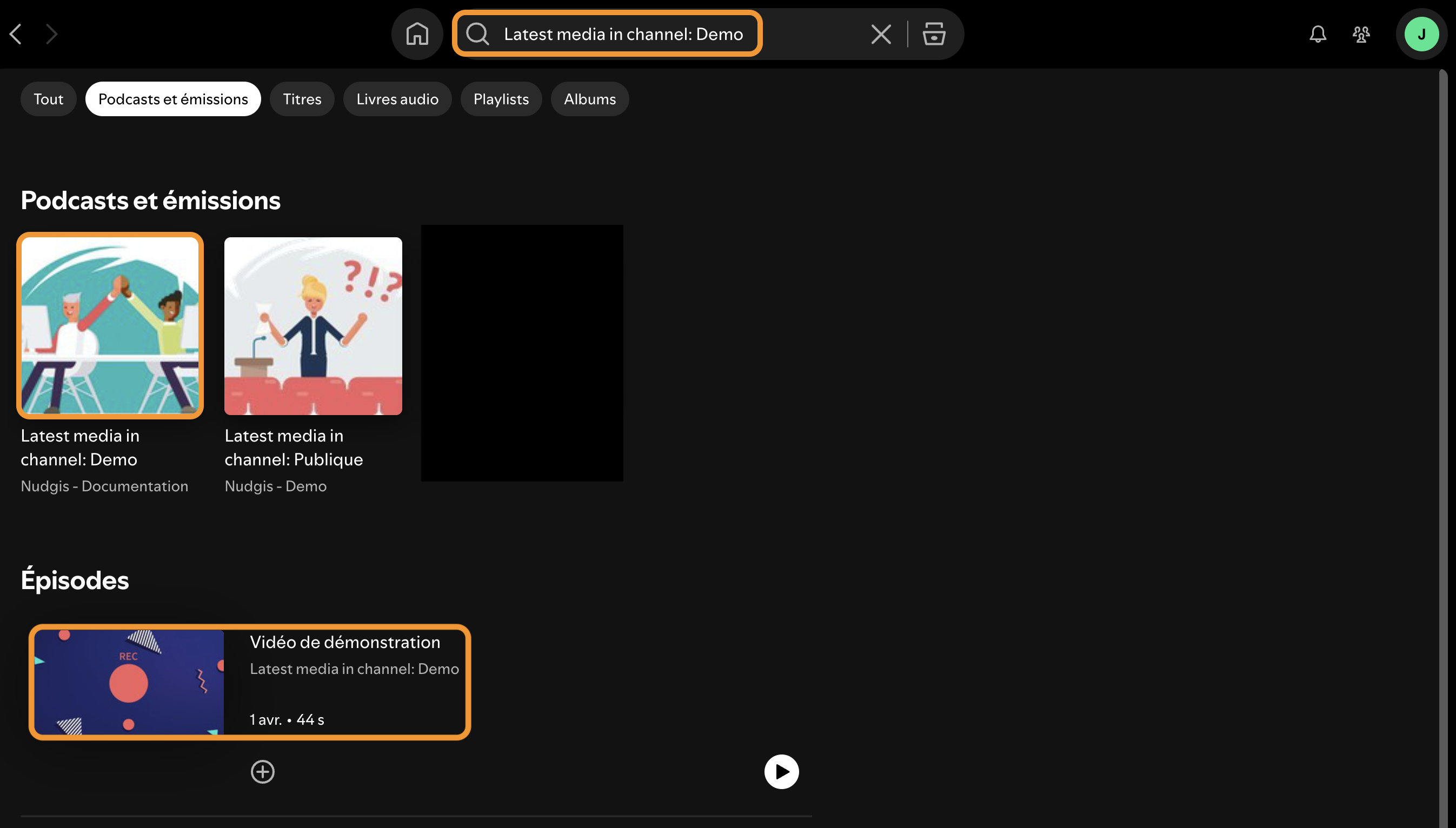
Task: Clear the search field with the X
Action: (881, 34)
